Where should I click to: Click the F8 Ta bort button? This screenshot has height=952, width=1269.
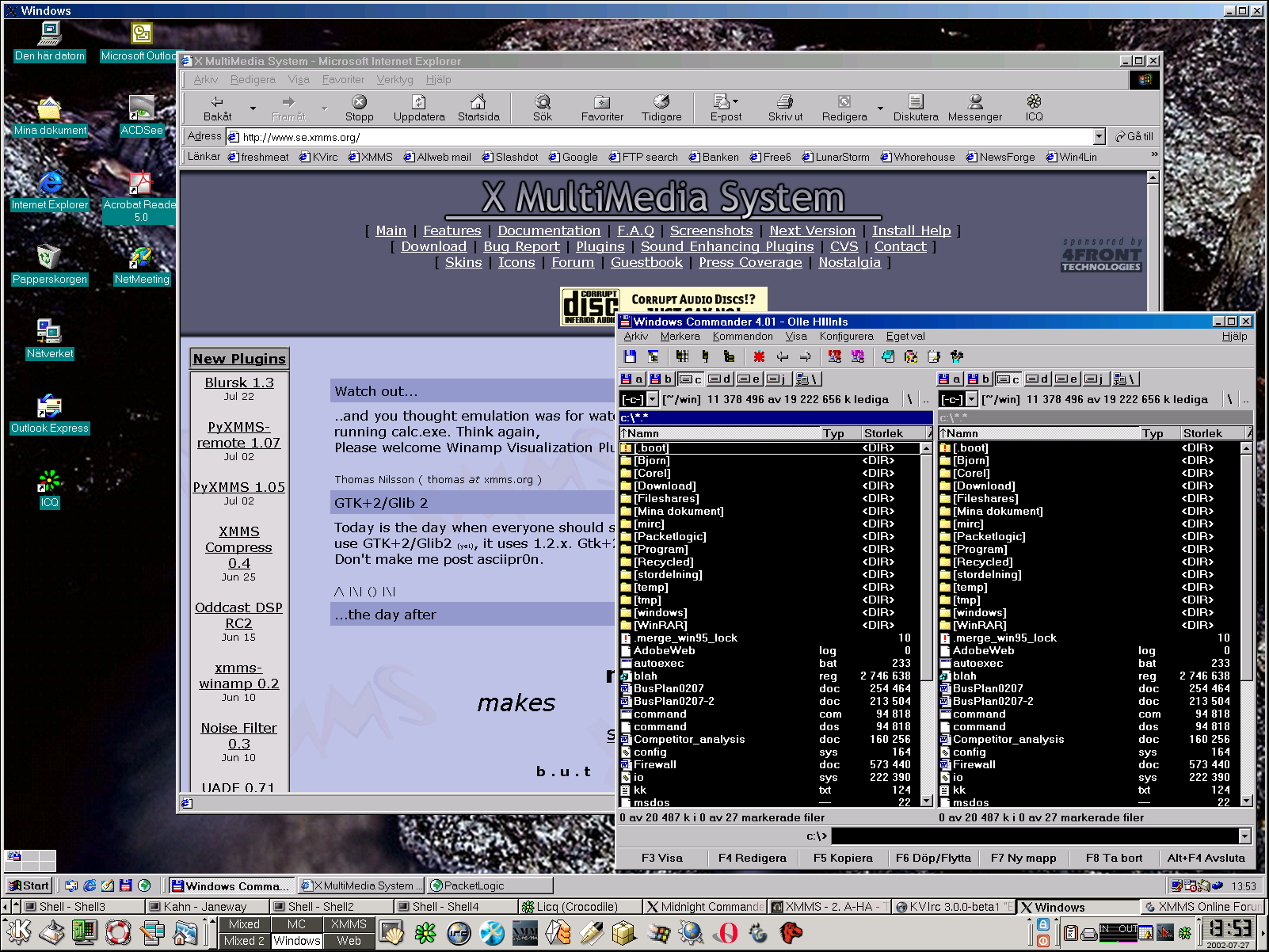coord(1114,858)
